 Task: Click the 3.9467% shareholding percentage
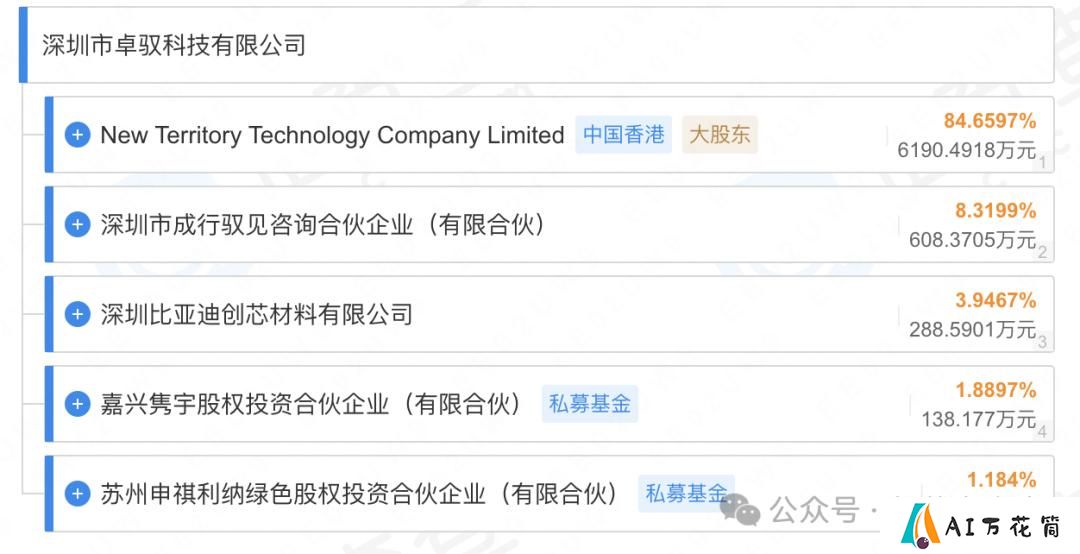(x=995, y=300)
